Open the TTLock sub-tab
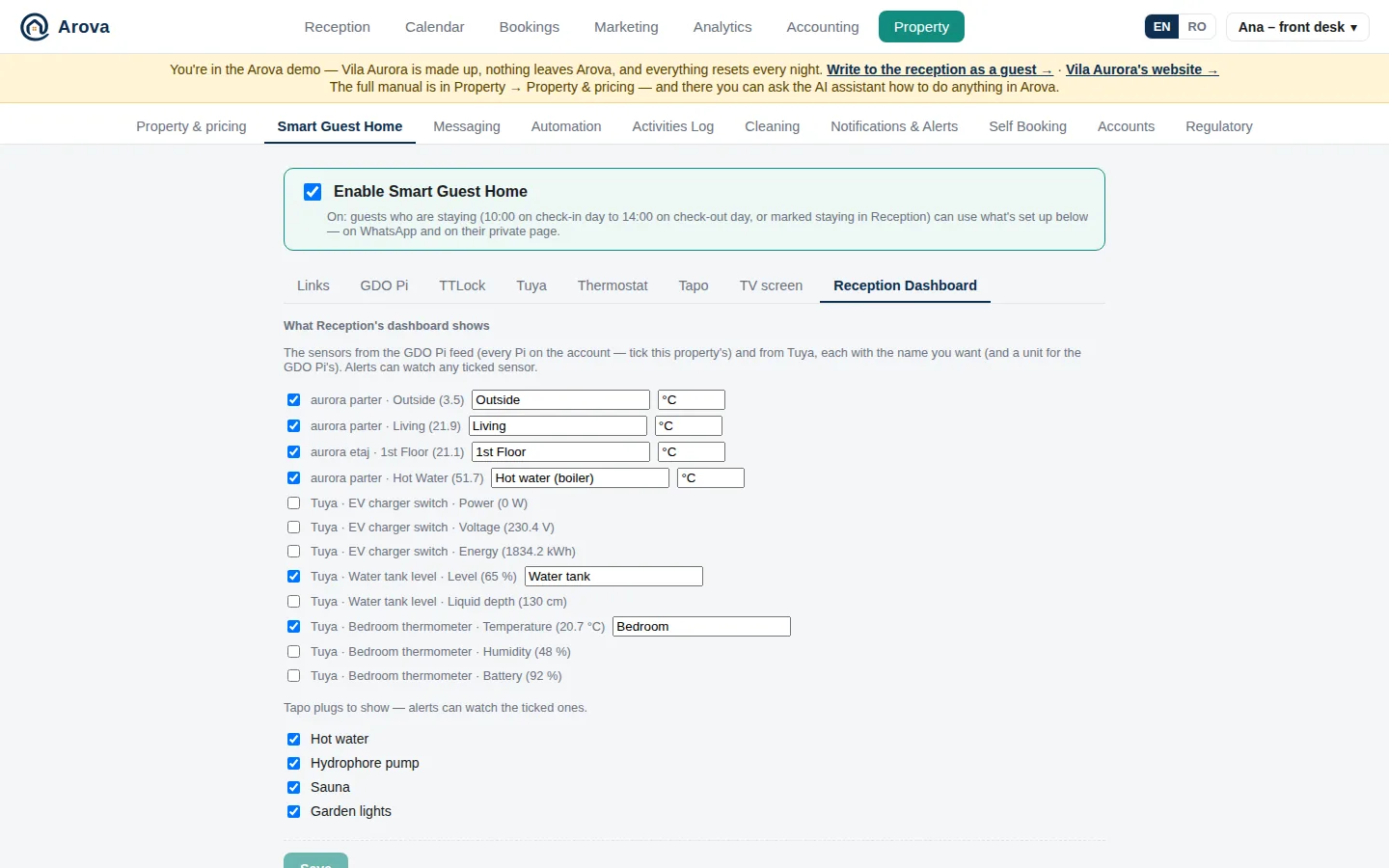This screenshot has width=1389, height=868. pyautogui.click(x=462, y=285)
